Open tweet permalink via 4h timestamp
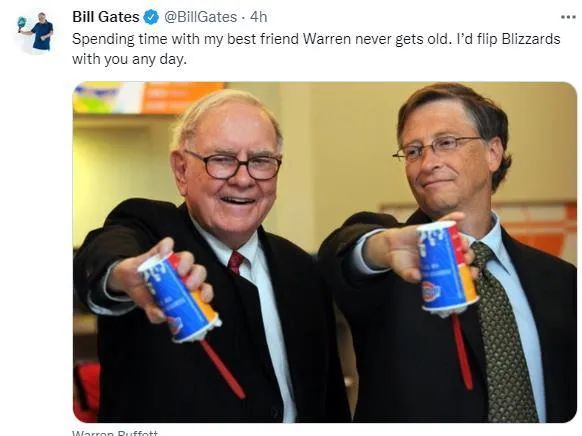The width and height of the screenshot is (582, 436). pyautogui.click(x=258, y=17)
